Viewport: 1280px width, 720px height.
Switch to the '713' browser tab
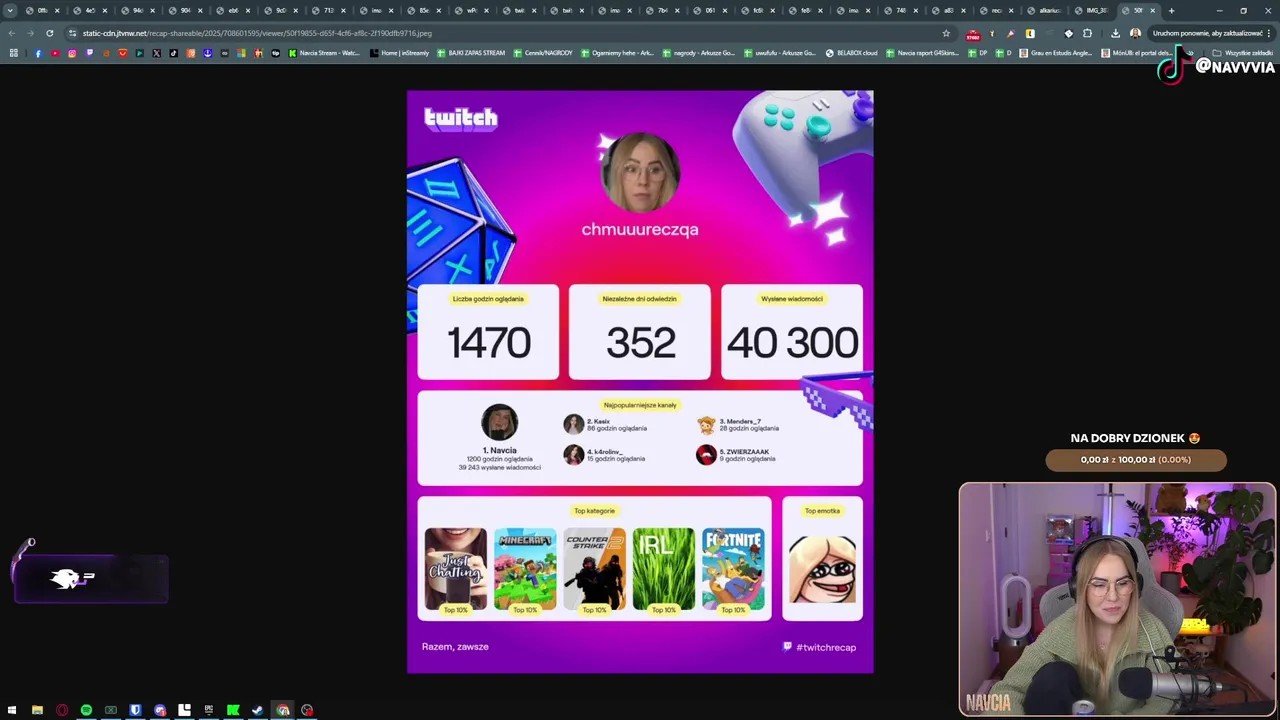[329, 10]
